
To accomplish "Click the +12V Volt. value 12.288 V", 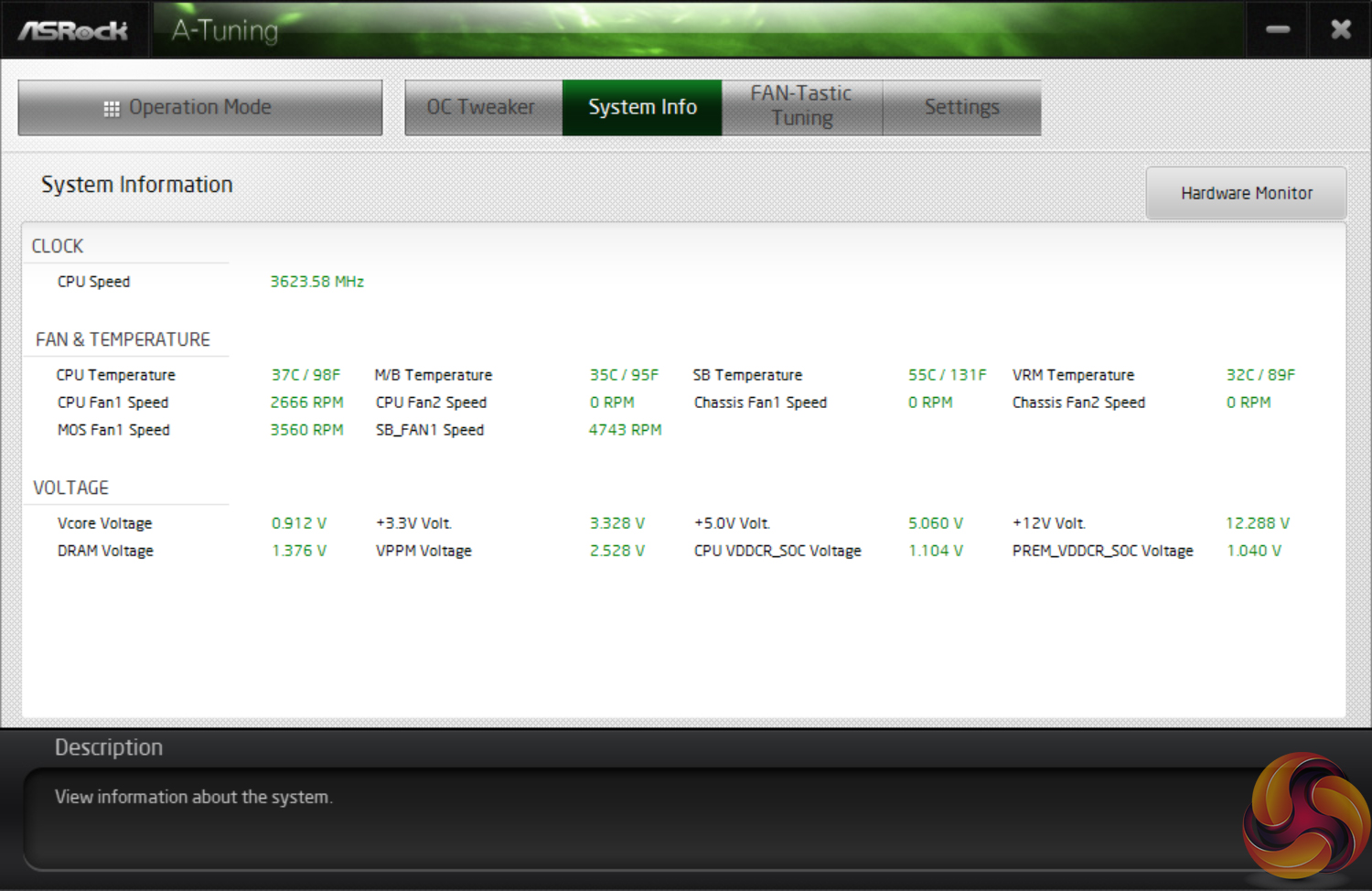I will pyautogui.click(x=1258, y=523).
